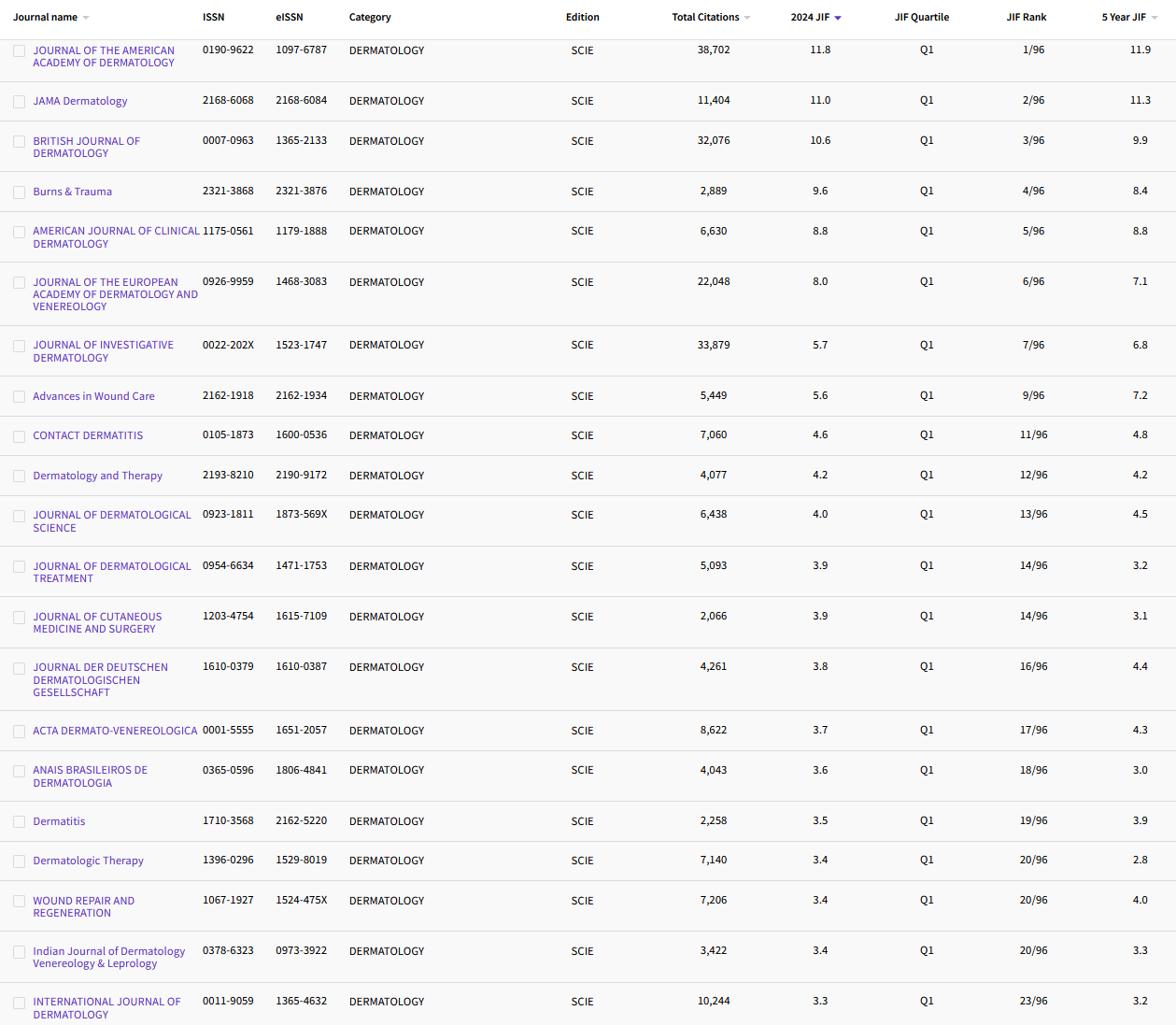Open INTERNATIONAL JOURNAL OF DERMATOLOGY
The width and height of the screenshot is (1176, 1025).
(106, 1007)
